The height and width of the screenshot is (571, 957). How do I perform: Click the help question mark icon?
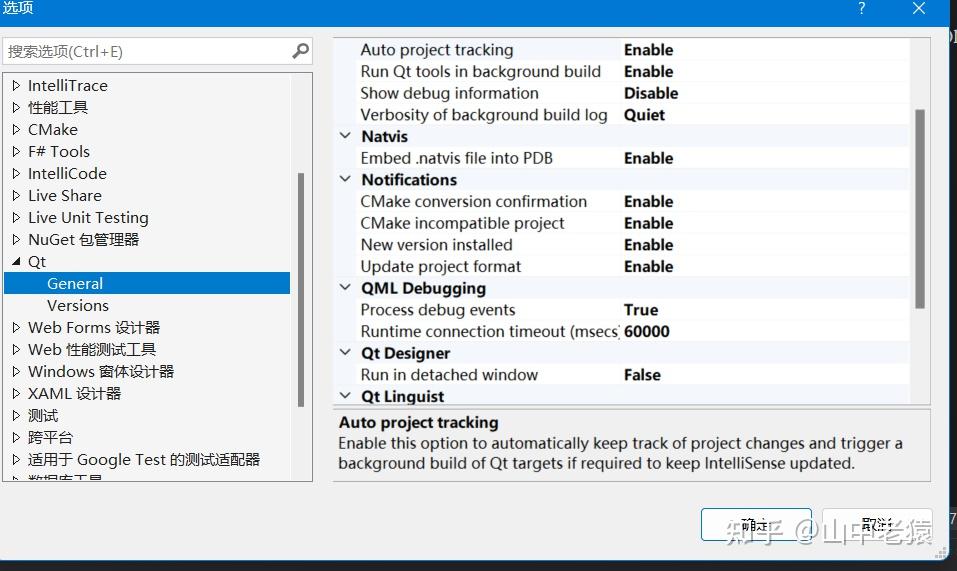point(861,9)
